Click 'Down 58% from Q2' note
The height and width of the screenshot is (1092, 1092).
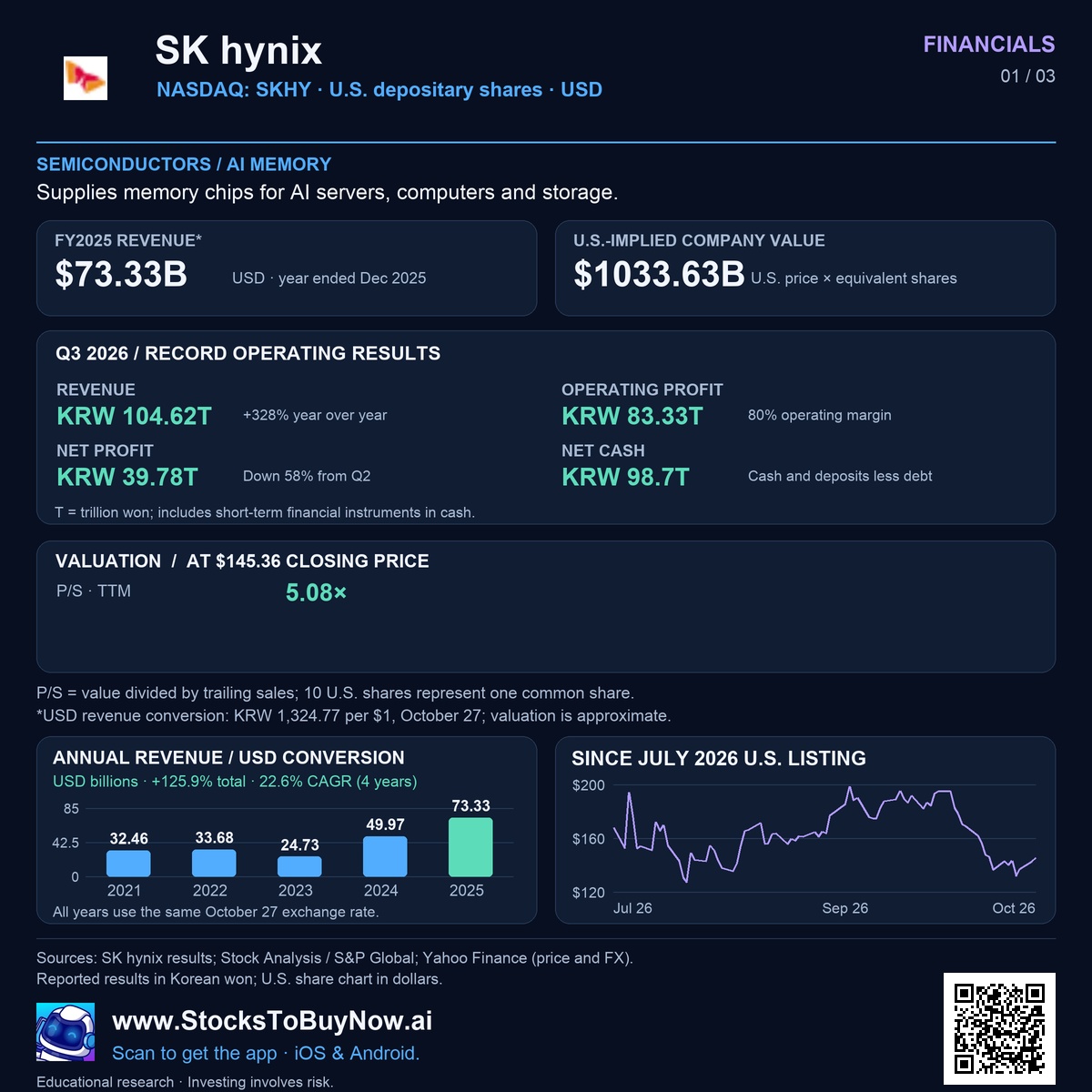pos(307,476)
